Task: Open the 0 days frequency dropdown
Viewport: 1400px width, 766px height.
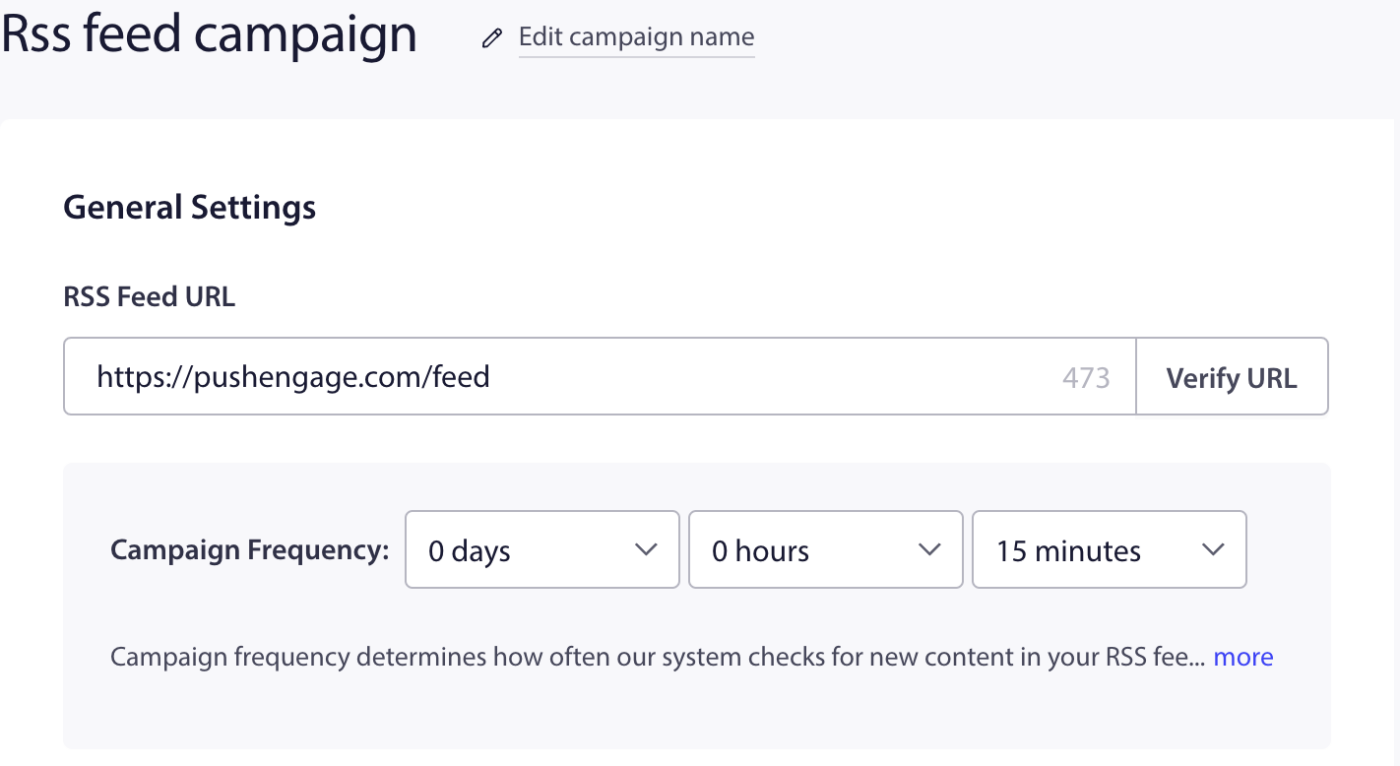Action: pos(542,550)
